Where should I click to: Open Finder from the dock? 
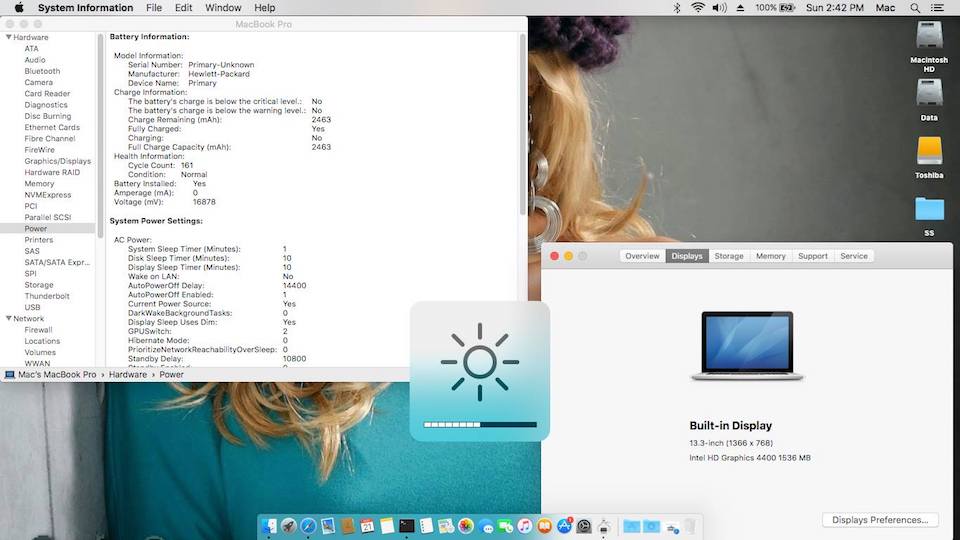point(269,526)
